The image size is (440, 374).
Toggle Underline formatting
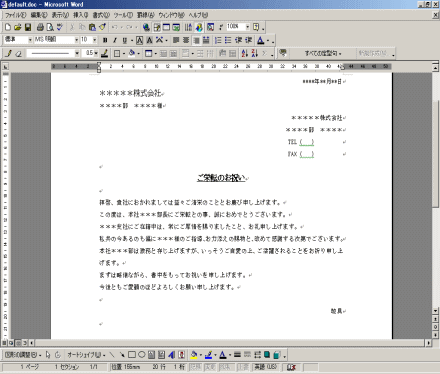[124, 40]
